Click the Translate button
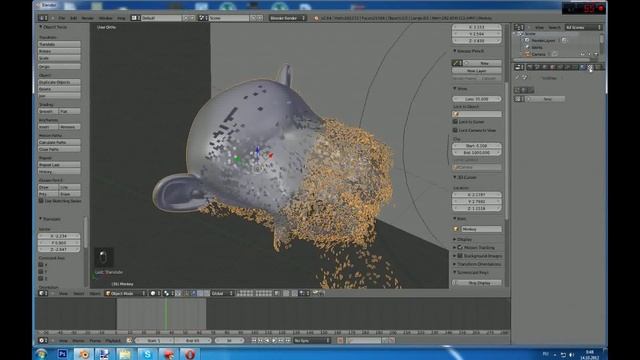 [59, 44]
